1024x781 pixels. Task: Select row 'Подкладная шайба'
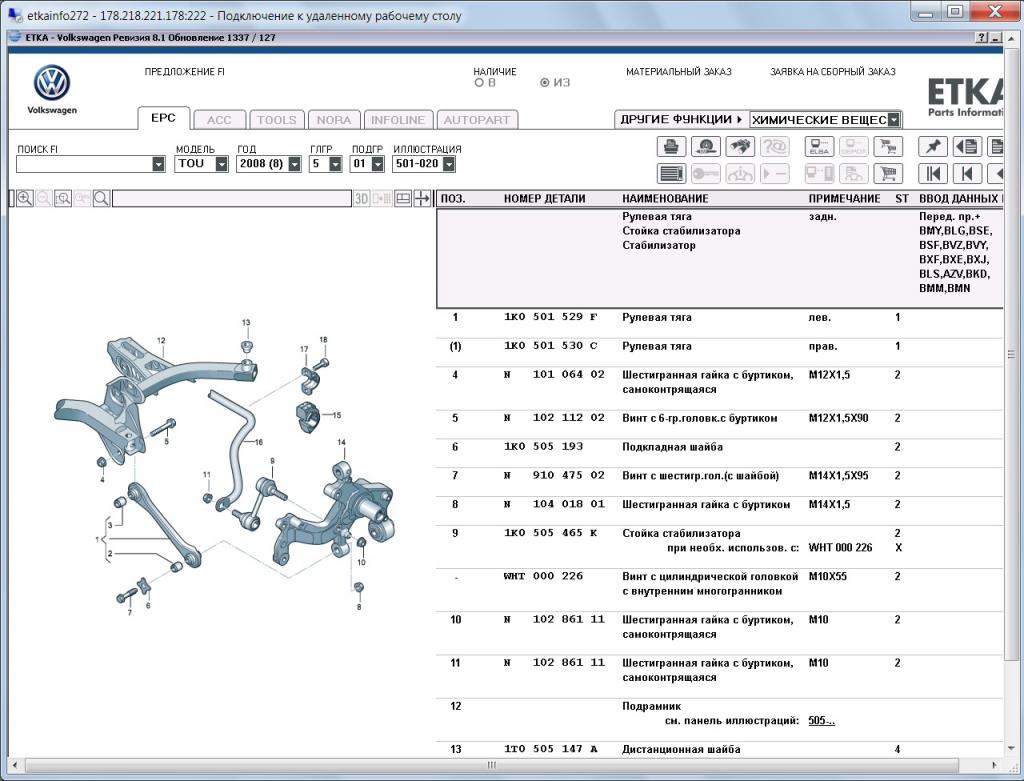[x=719, y=447]
